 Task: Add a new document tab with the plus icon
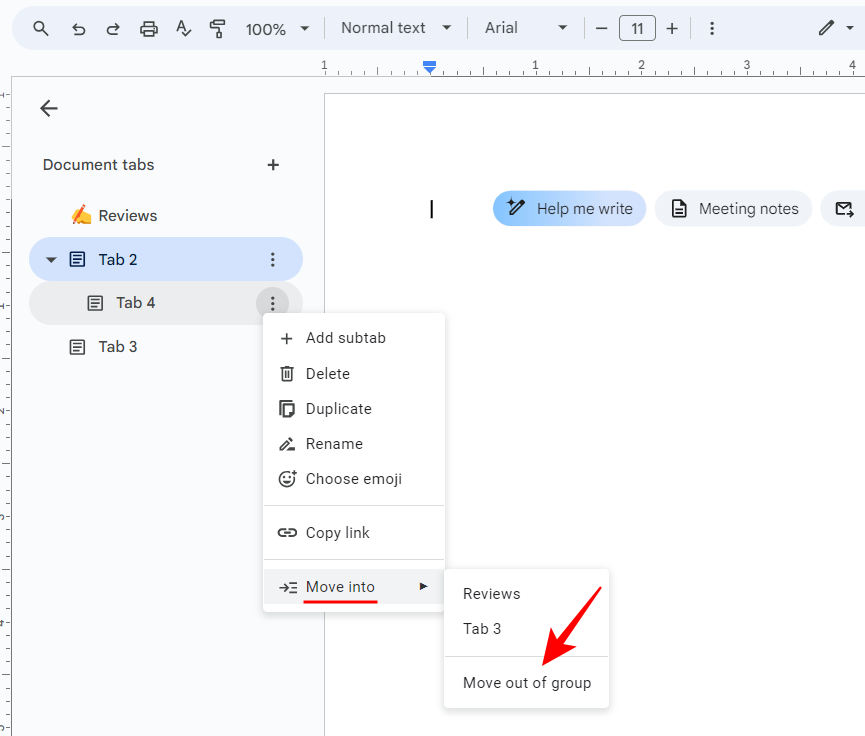(273, 165)
